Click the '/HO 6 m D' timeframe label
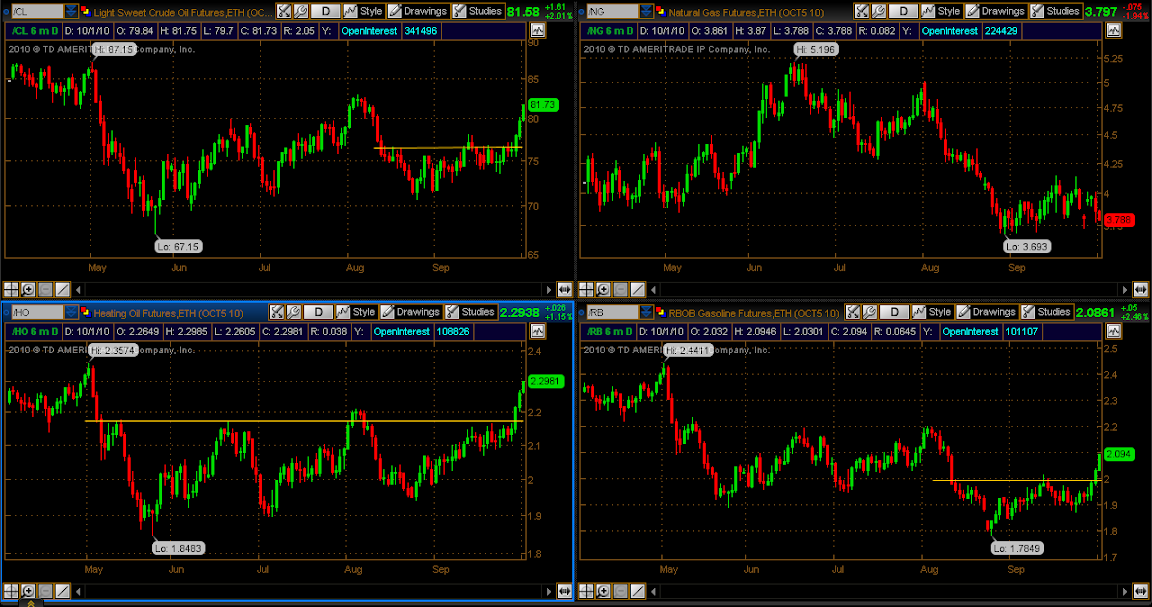 click(x=35, y=331)
